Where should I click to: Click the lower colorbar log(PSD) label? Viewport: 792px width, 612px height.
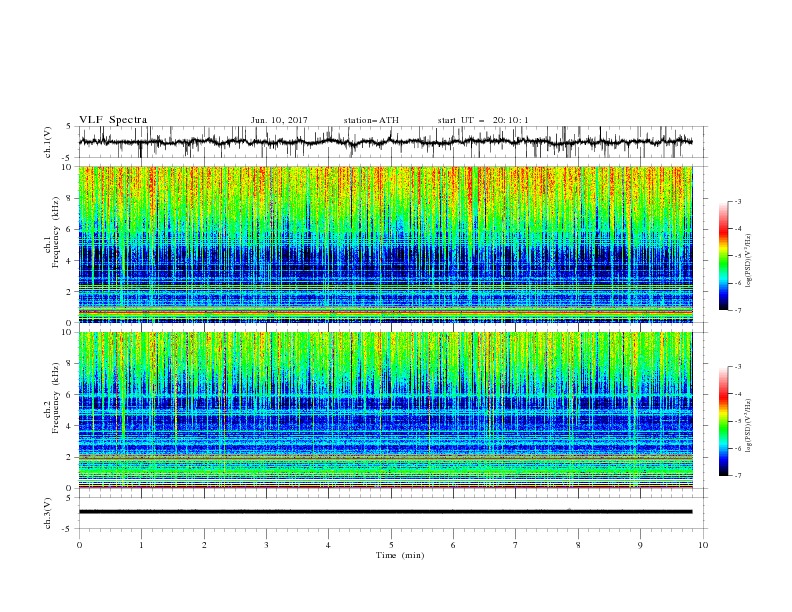749,425
